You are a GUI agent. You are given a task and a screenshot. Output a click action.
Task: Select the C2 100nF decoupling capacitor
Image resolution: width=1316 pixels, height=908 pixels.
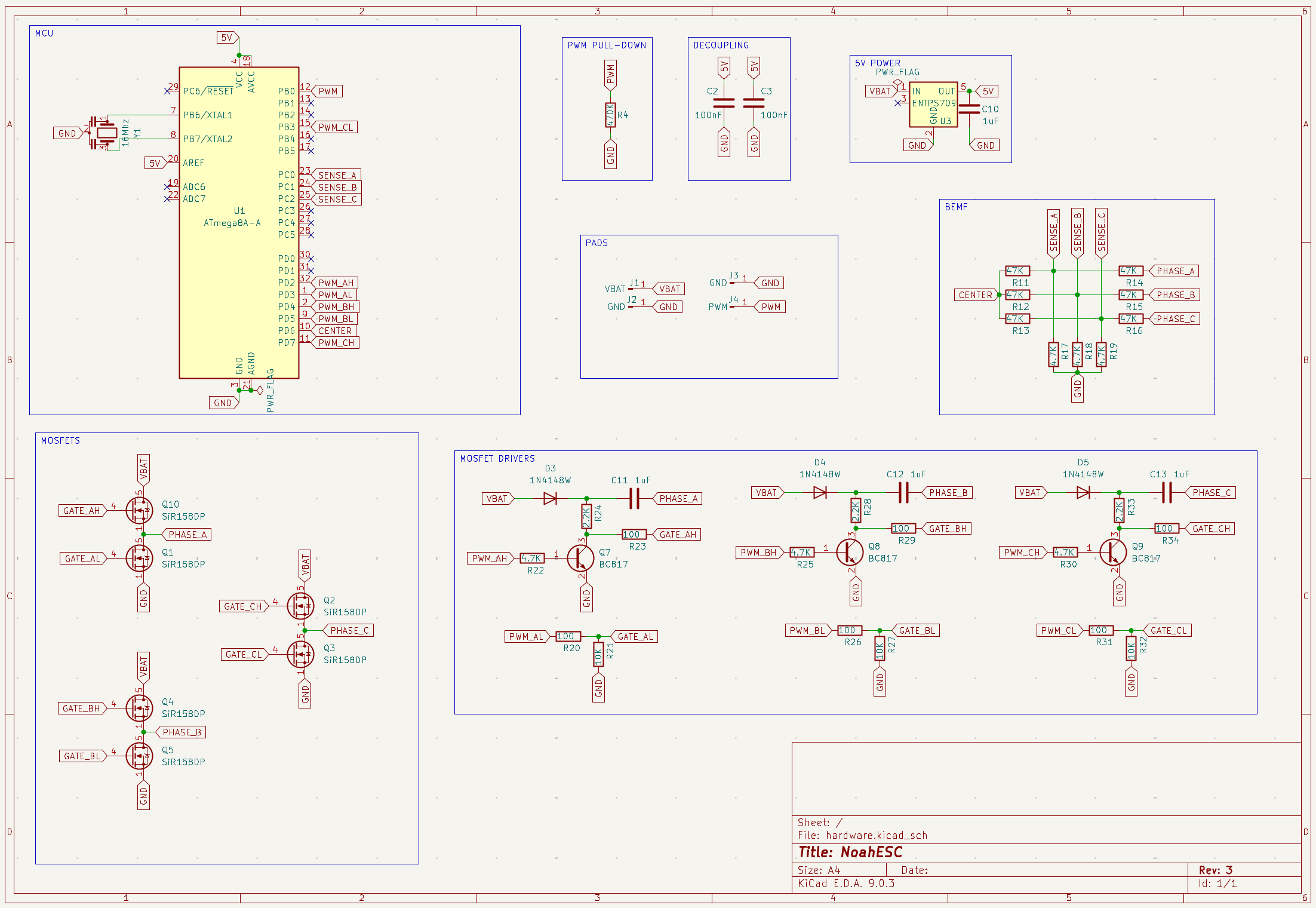(x=724, y=103)
